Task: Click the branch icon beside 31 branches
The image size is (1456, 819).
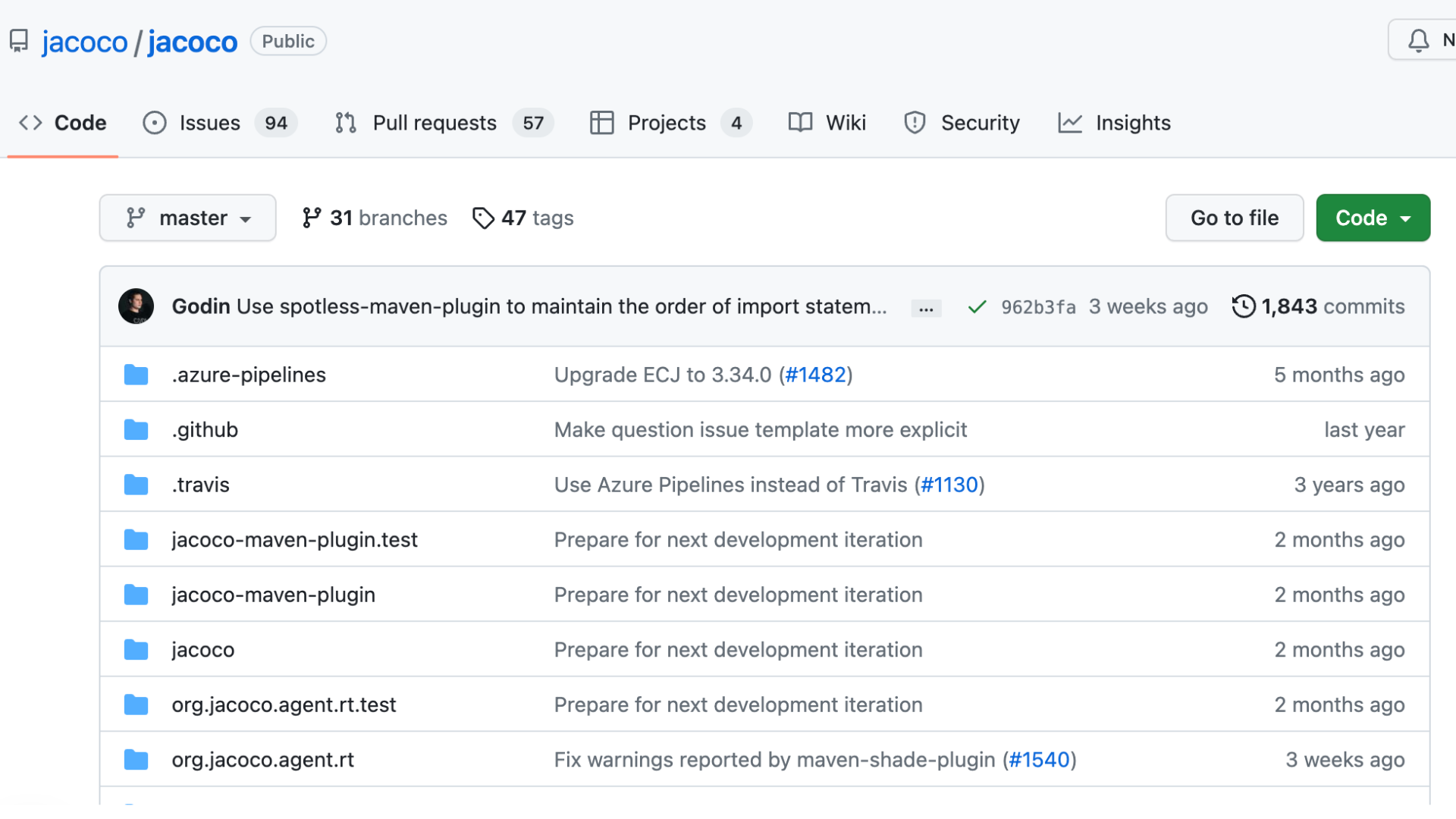Action: pyautogui.click(x=311, y=218)
